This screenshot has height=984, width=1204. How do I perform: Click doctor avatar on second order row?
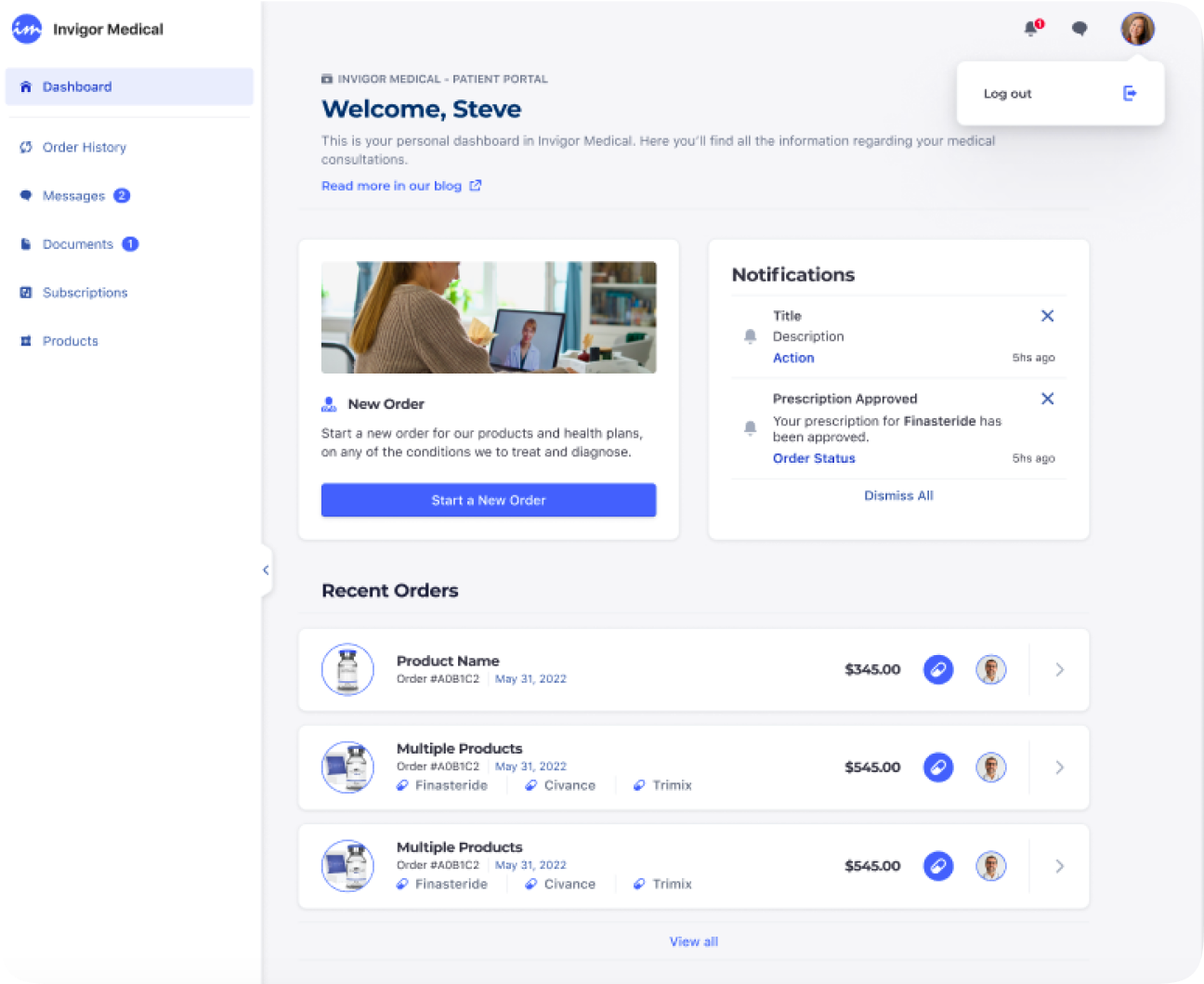pos(991,768)
